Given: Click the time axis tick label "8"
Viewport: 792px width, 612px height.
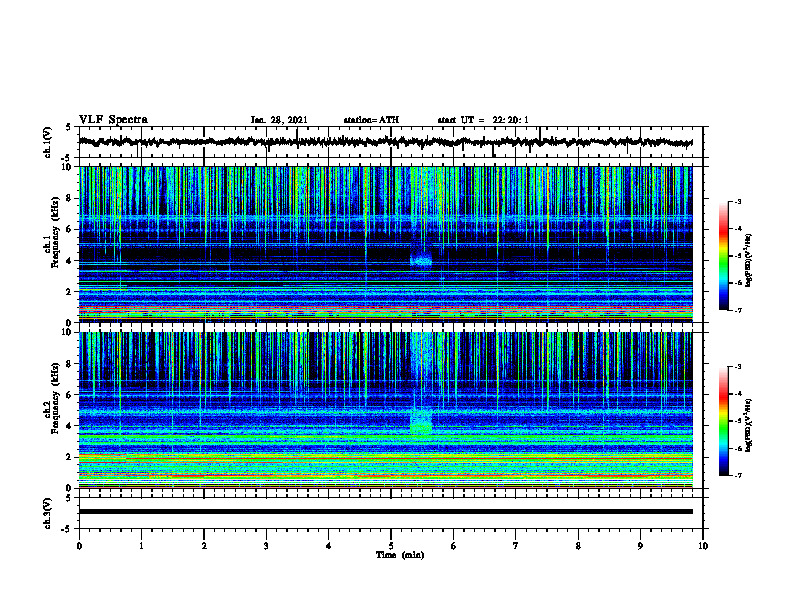Looking at the screenshot, I should point(578,546).
